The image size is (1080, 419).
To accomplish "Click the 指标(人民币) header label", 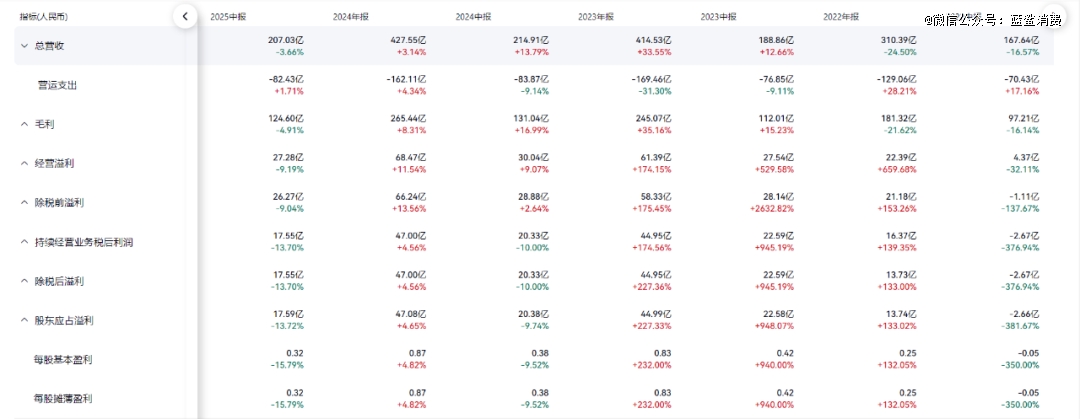I will (x=45, y=17).
